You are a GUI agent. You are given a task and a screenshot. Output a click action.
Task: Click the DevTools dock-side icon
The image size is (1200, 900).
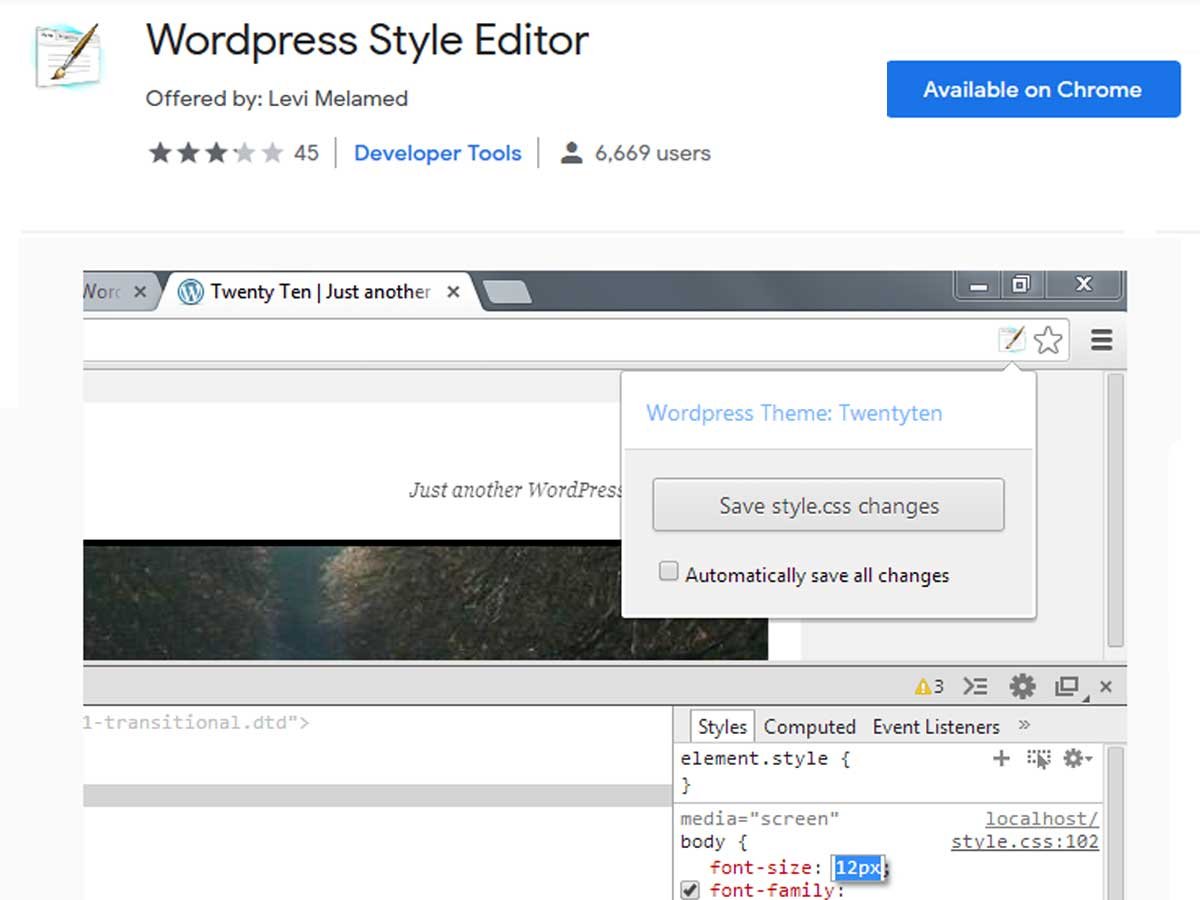[x=1068, y=687]
